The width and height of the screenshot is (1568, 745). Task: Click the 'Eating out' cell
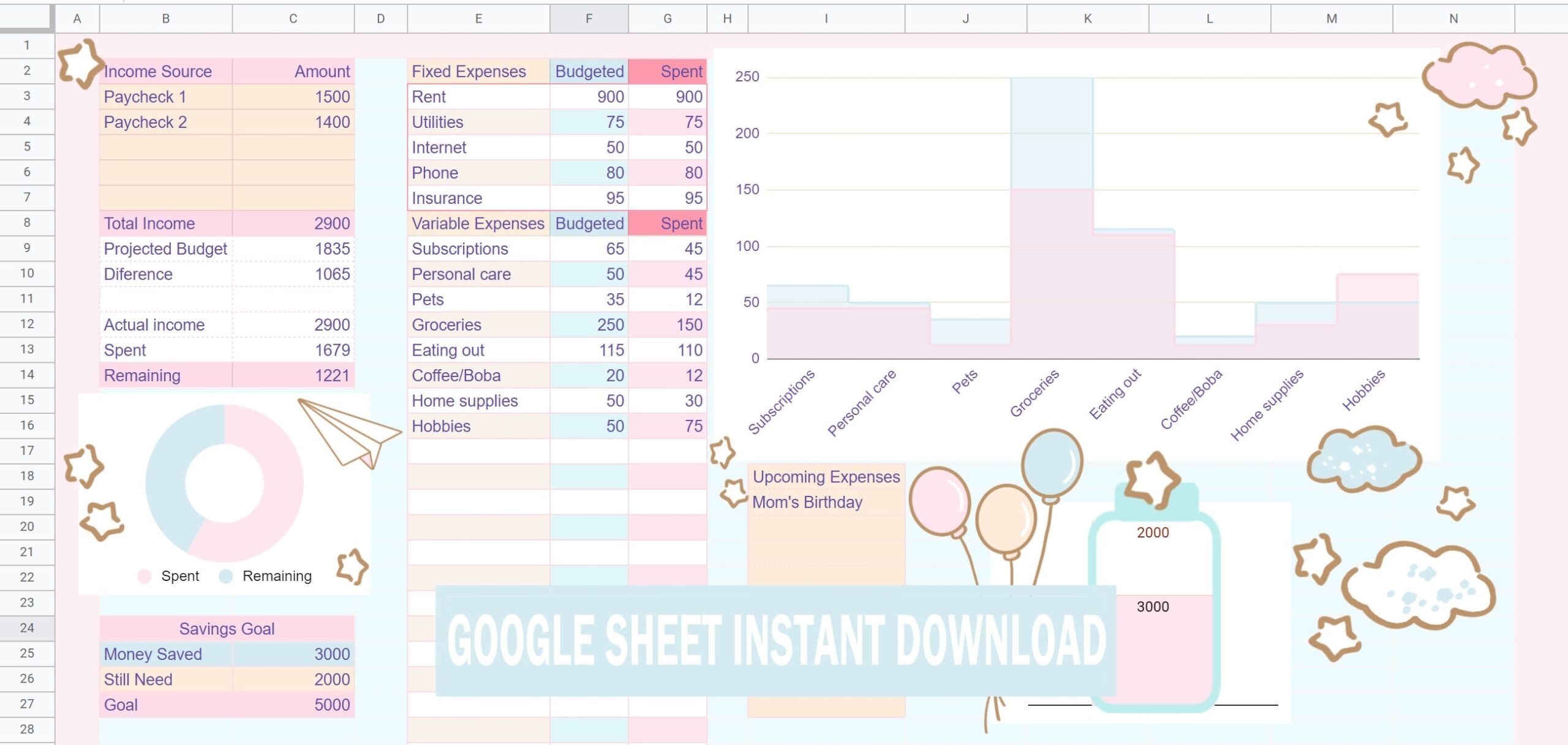coord(478,350)
